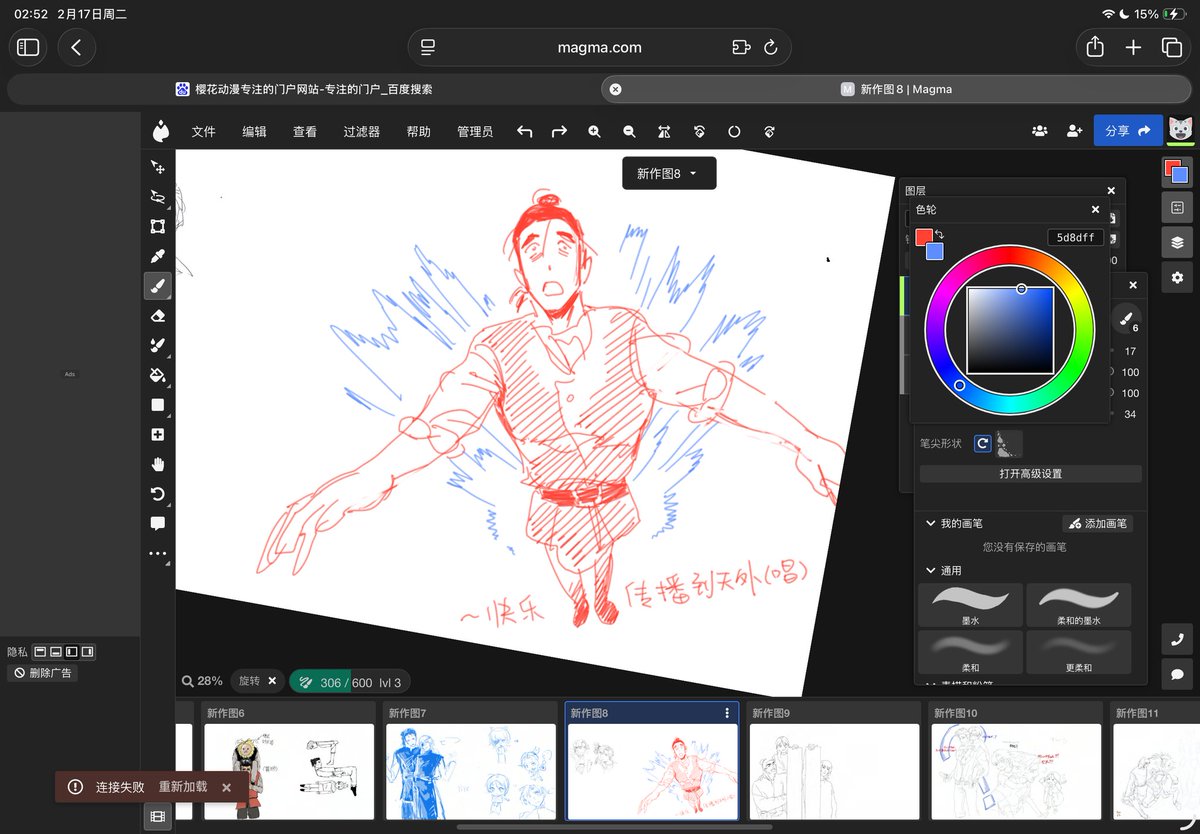
Task: Click the plus box tool icon
Action: coord(157,435)
